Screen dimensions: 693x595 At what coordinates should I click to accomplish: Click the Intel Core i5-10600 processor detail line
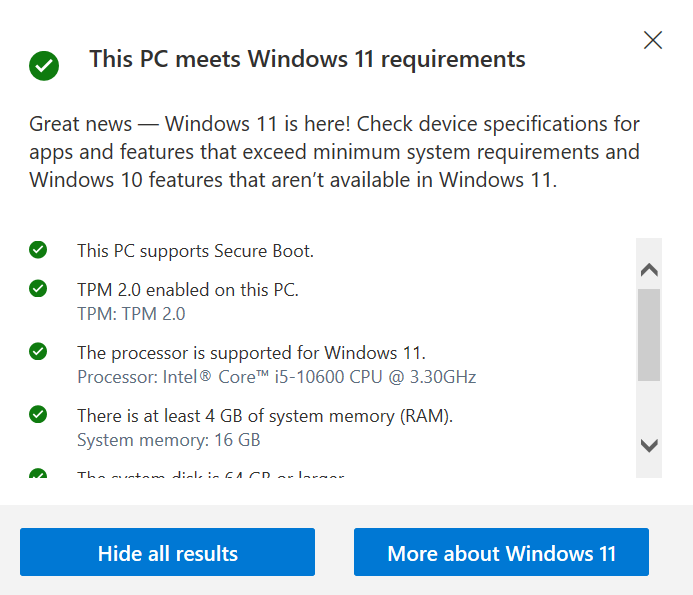pos(277,377)
